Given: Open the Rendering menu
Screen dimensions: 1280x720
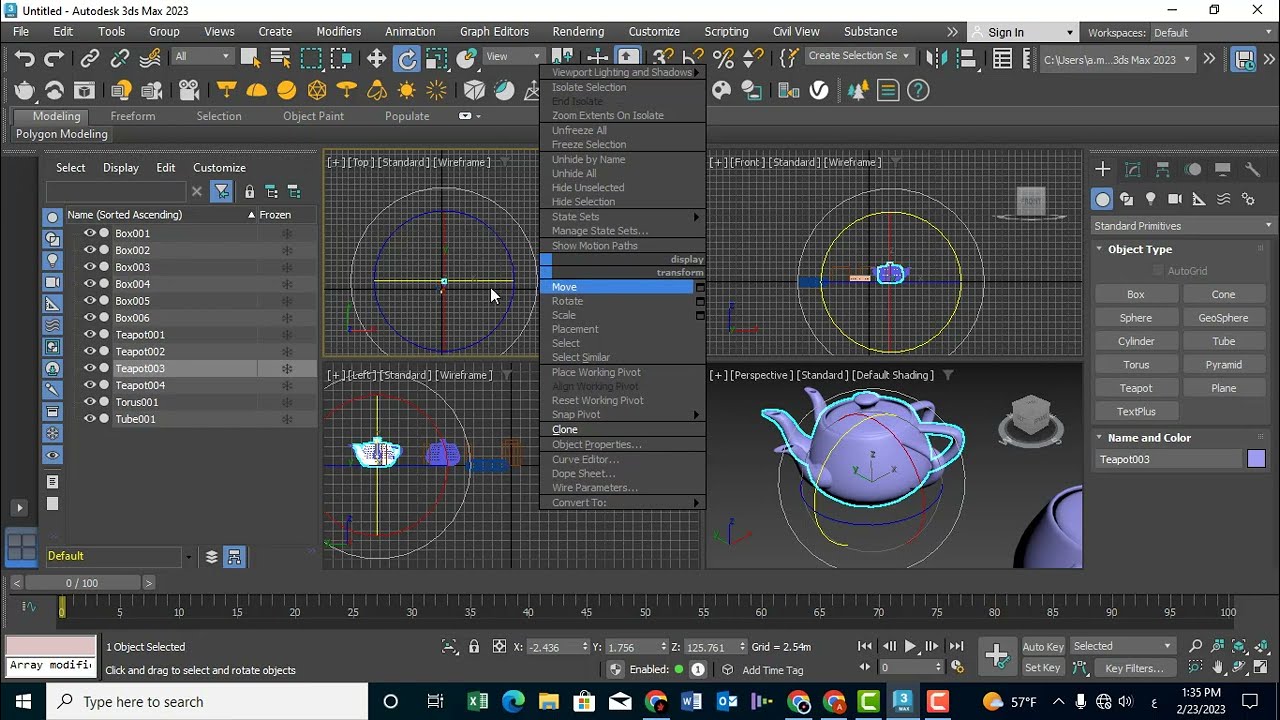Looking at the screenshot, I should (x=578, y=32).
